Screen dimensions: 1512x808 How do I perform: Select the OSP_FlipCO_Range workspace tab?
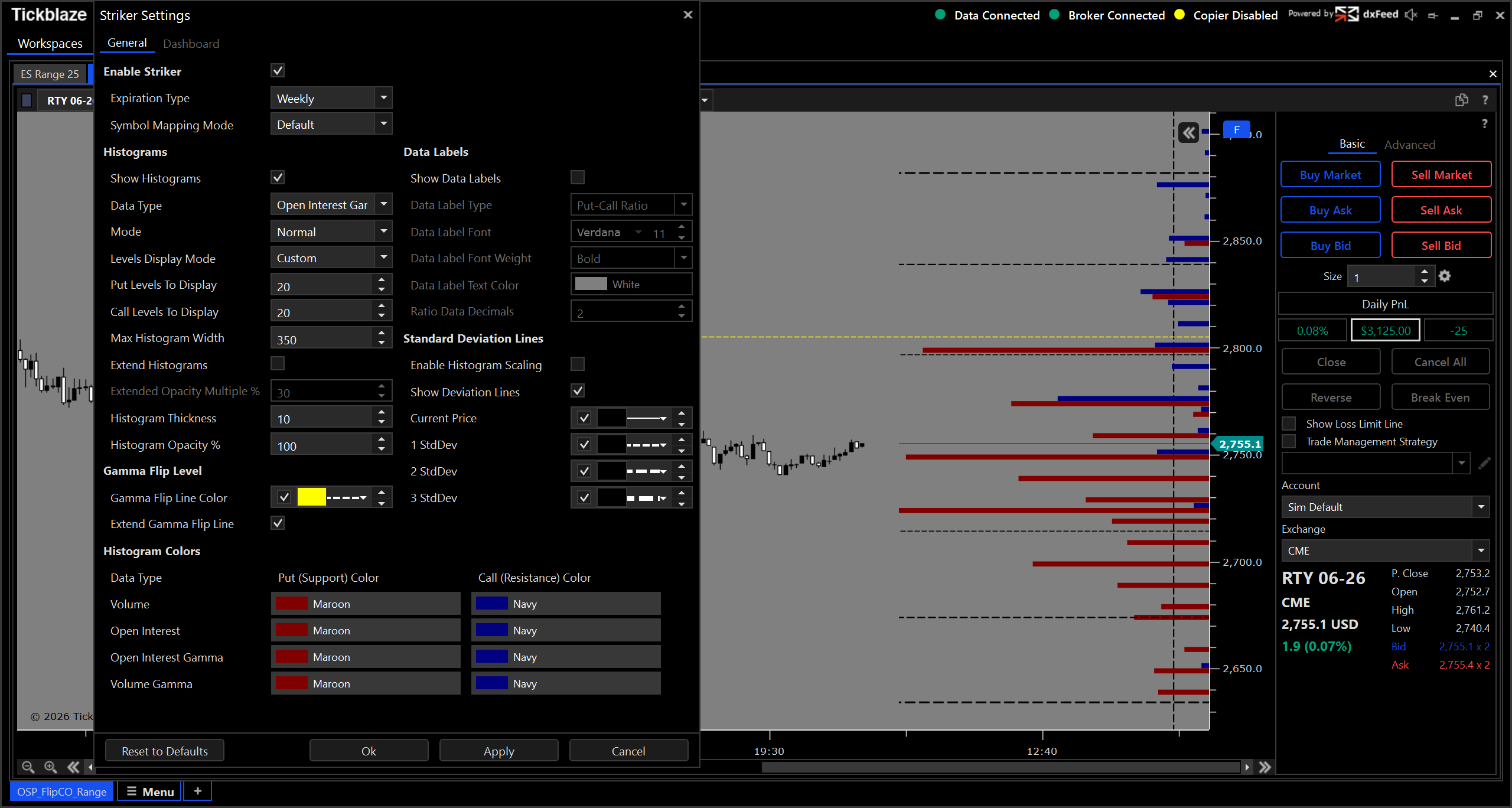tap(62, 791)
